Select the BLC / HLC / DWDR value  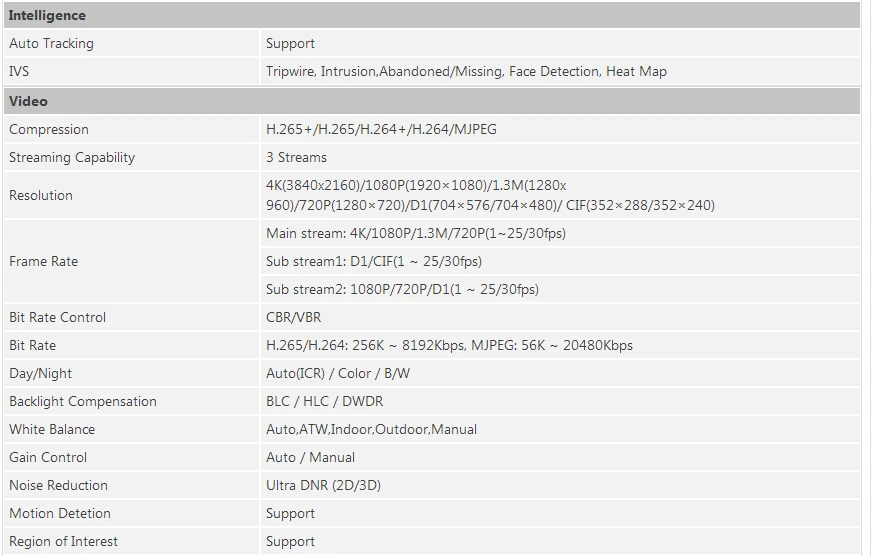324,402
